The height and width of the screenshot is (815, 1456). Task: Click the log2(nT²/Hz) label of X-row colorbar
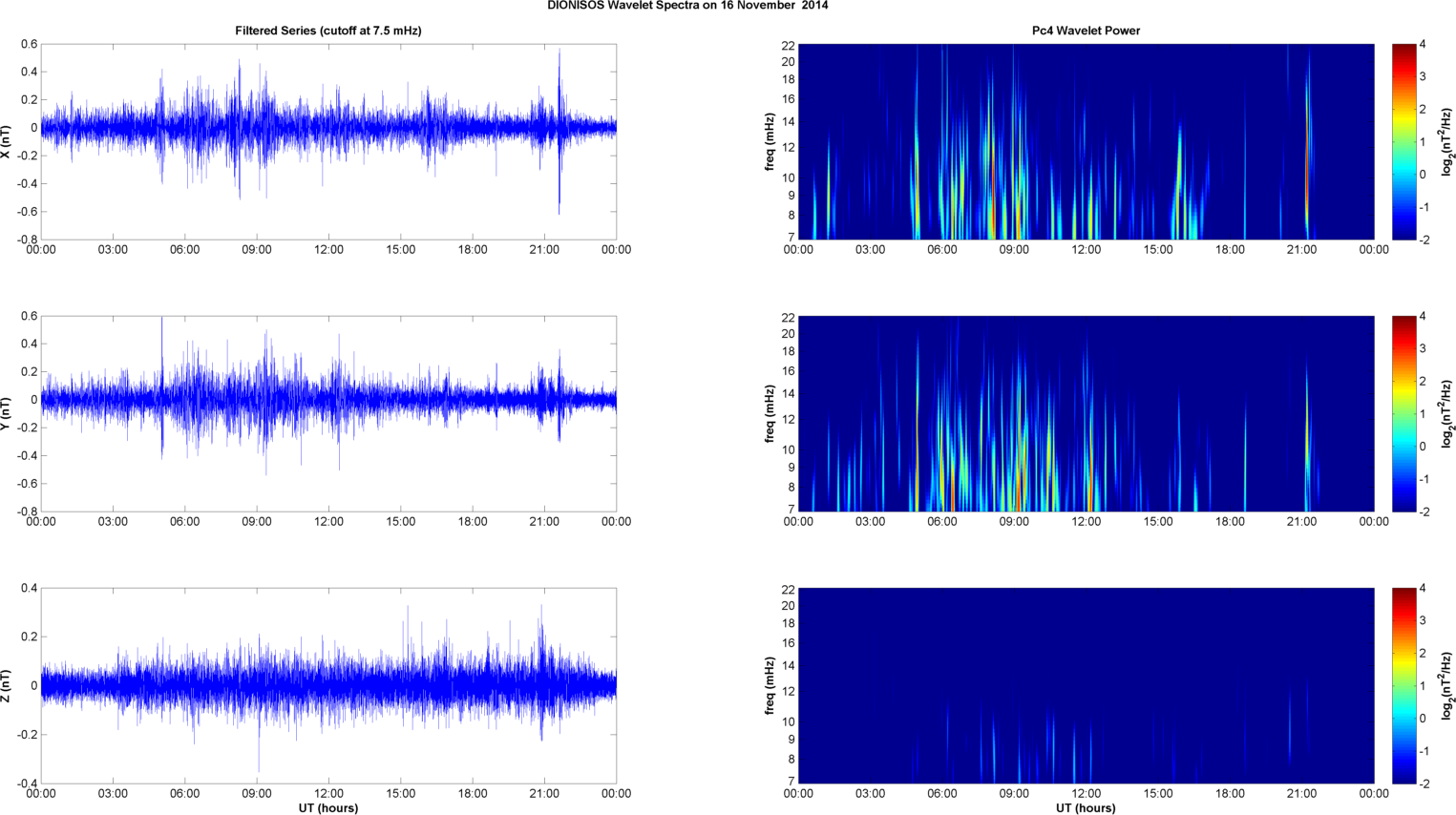click(1447, 141)
